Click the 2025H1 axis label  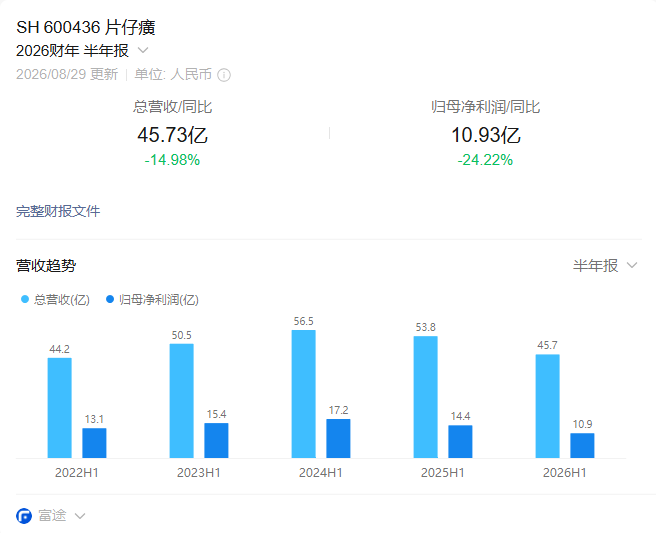coord(443,473)
